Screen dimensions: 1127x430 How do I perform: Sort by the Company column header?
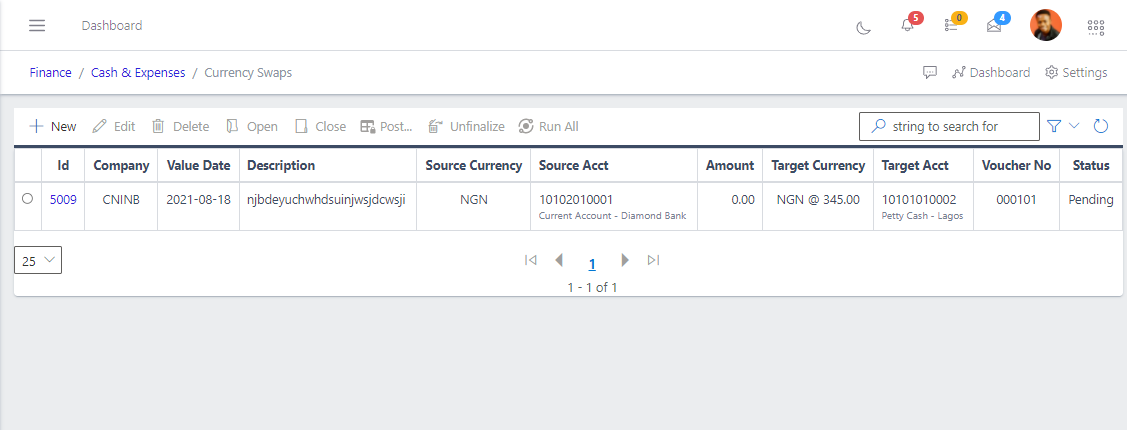click(x=121, y=165)
